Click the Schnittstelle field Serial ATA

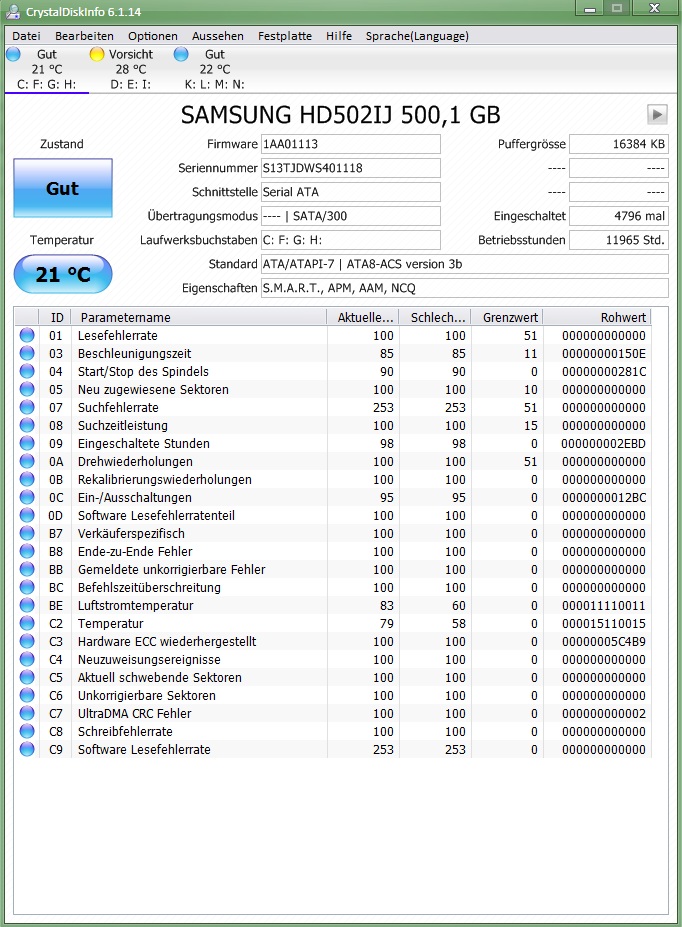click(x=350, y=192)
